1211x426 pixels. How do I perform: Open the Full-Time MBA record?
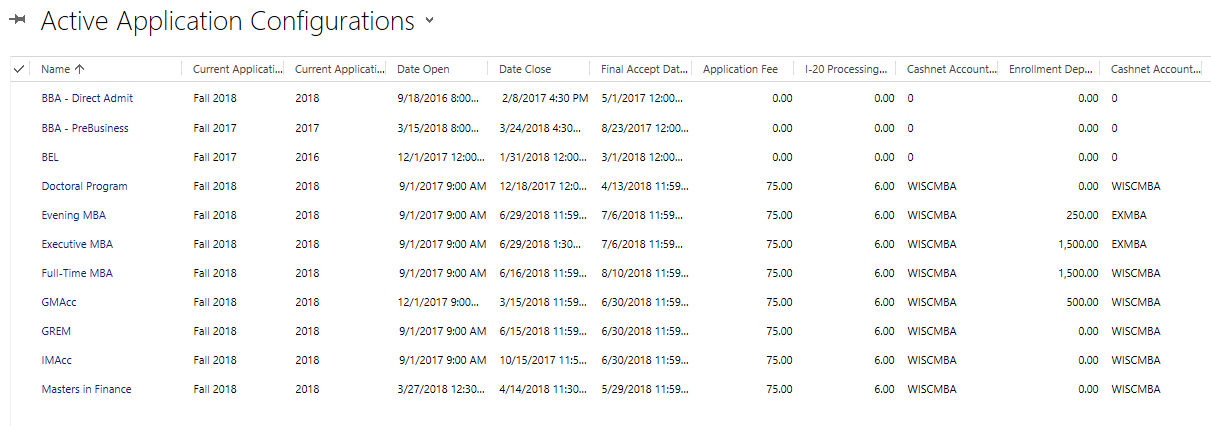click(x=75, y=273)
